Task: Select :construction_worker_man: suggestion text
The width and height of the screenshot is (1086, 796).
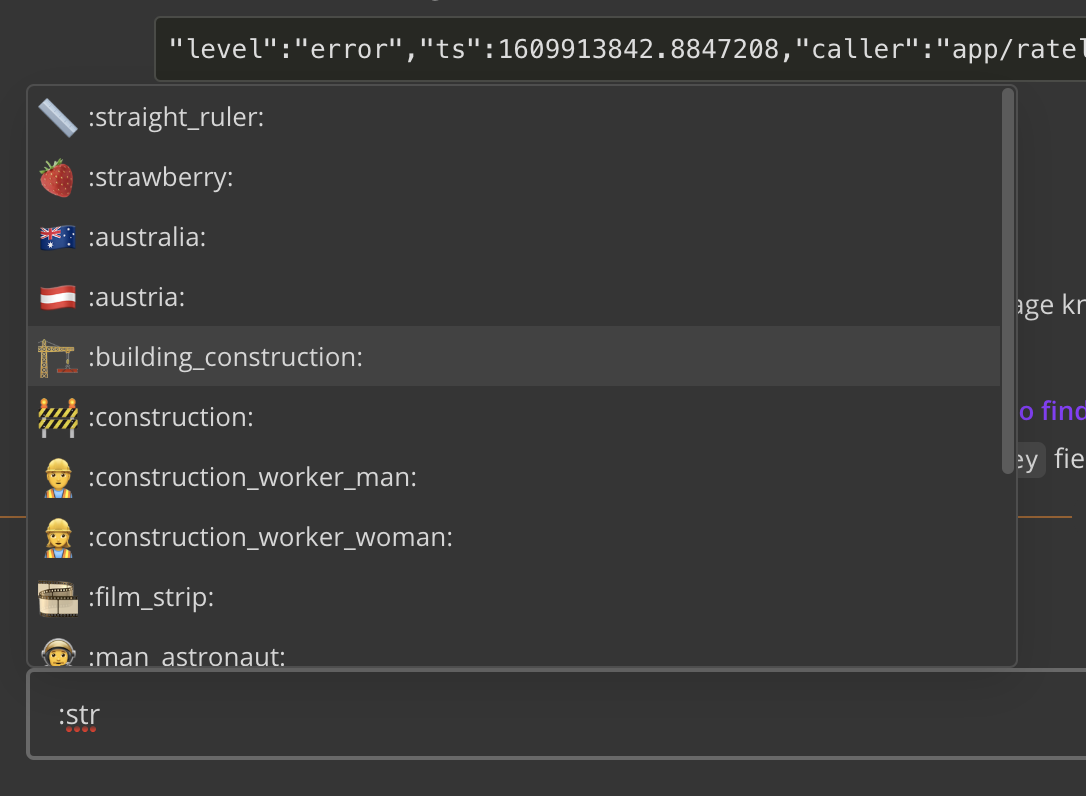Action: coord(252,477)
